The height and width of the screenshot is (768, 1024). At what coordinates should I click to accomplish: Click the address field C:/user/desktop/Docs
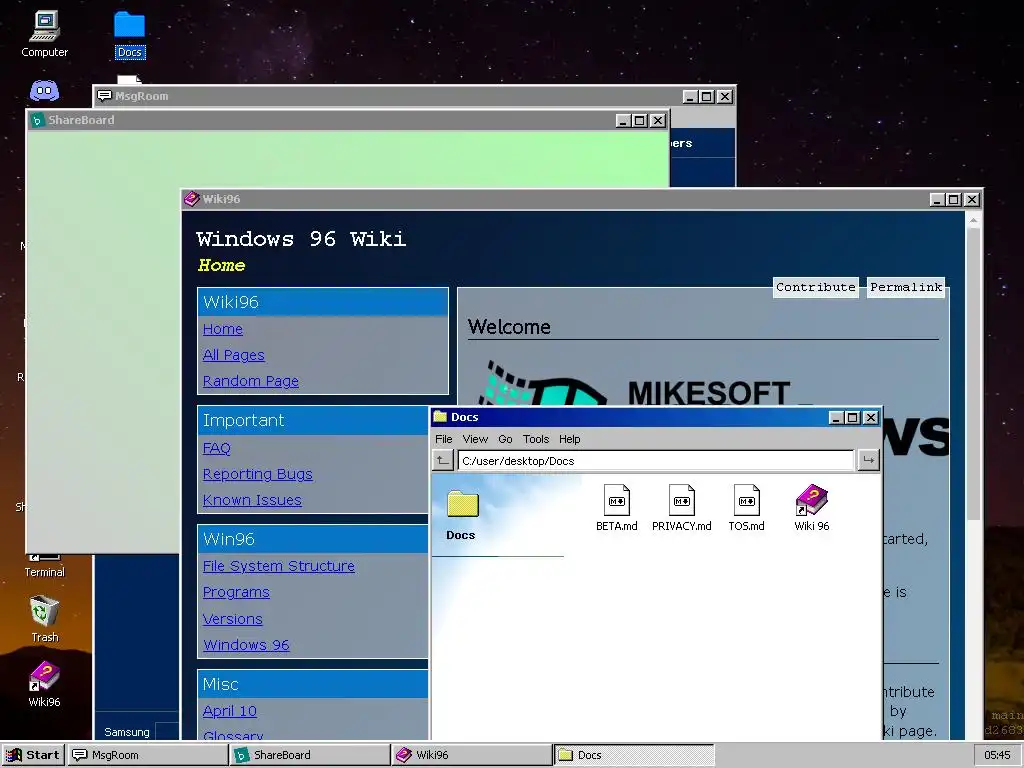click(656, 460)
